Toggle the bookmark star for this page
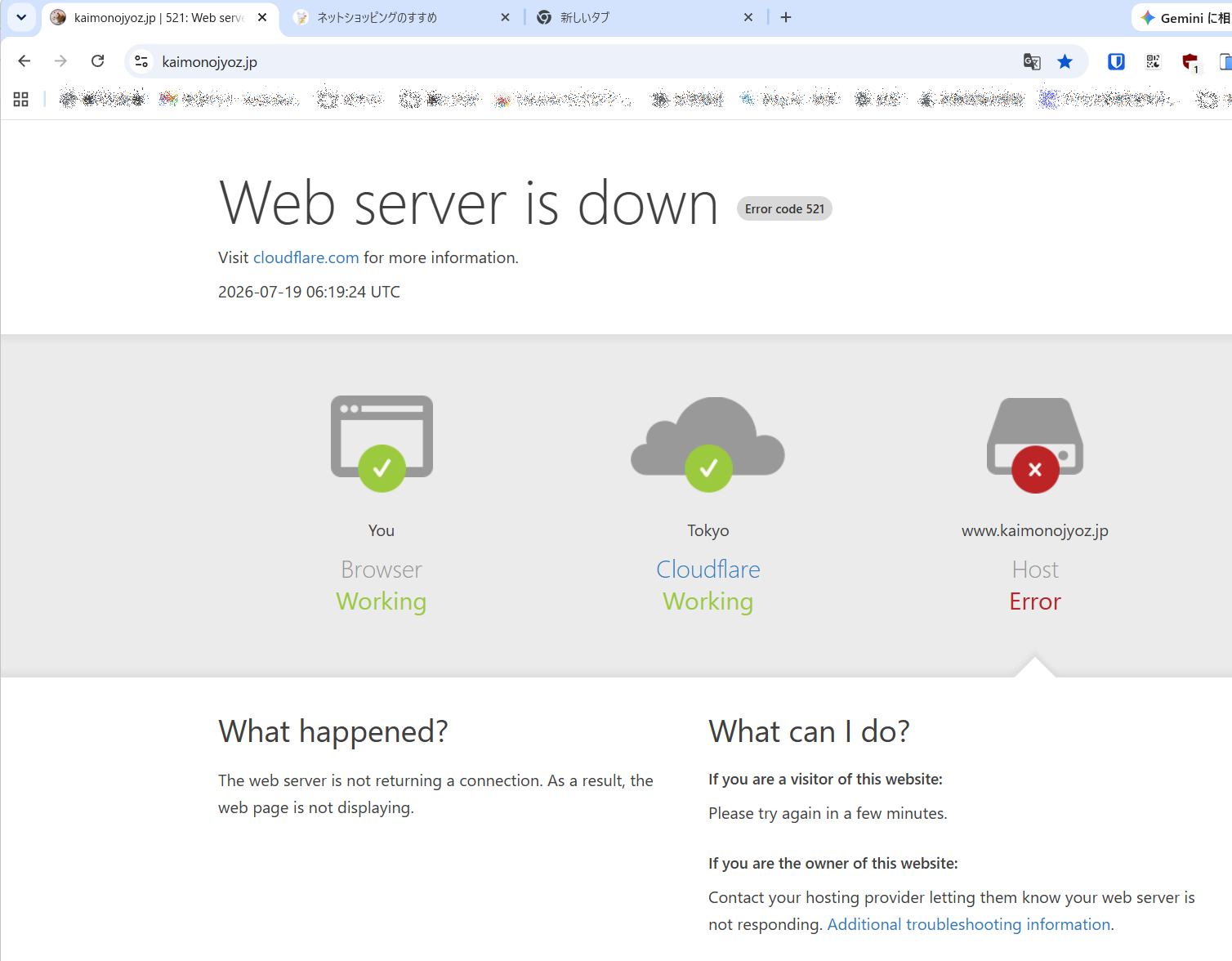This screenshot has width=1232, height=961. [x=1065, y=61]
